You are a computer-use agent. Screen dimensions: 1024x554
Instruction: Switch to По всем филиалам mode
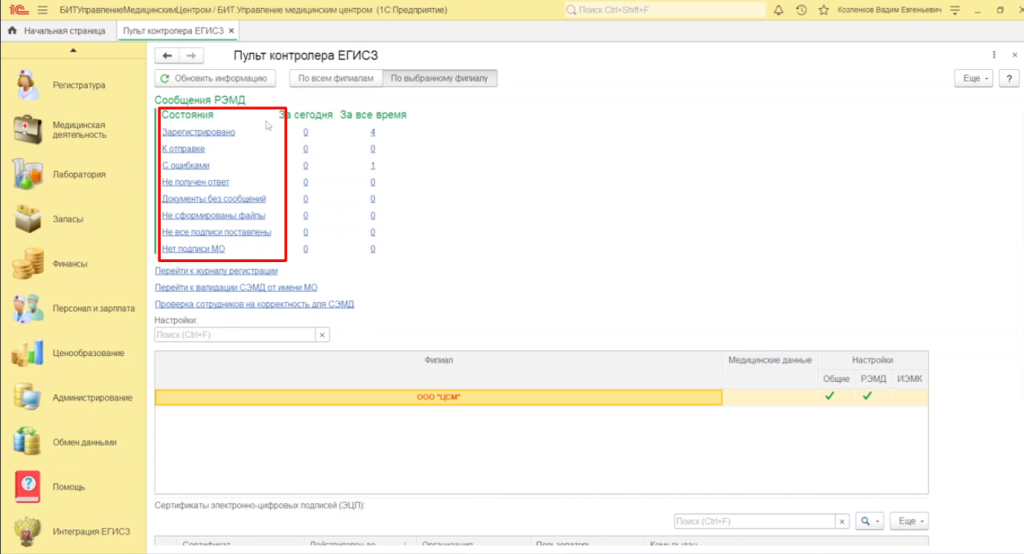pyautogui.click(x=335, y=78)
